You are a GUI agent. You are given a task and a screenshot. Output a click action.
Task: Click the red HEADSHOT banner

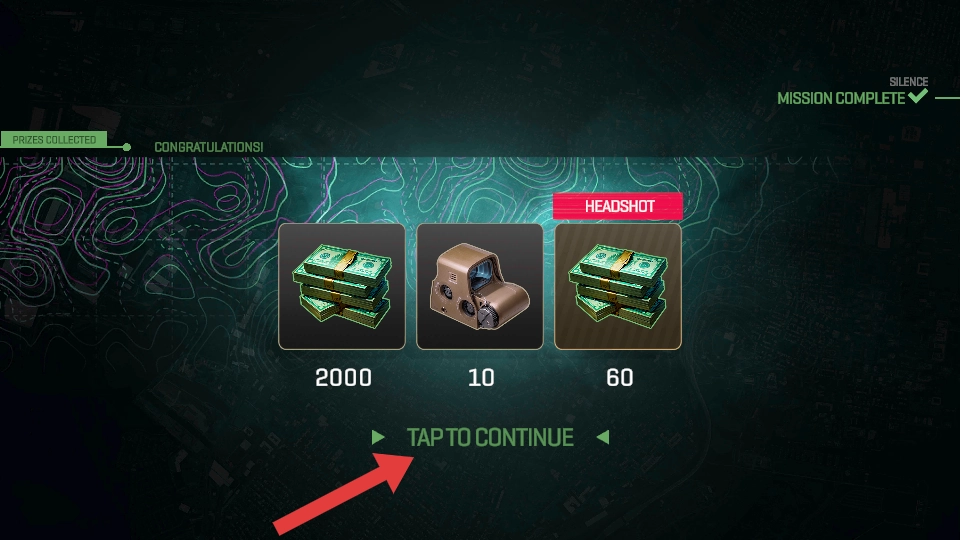tap(618, 206)
